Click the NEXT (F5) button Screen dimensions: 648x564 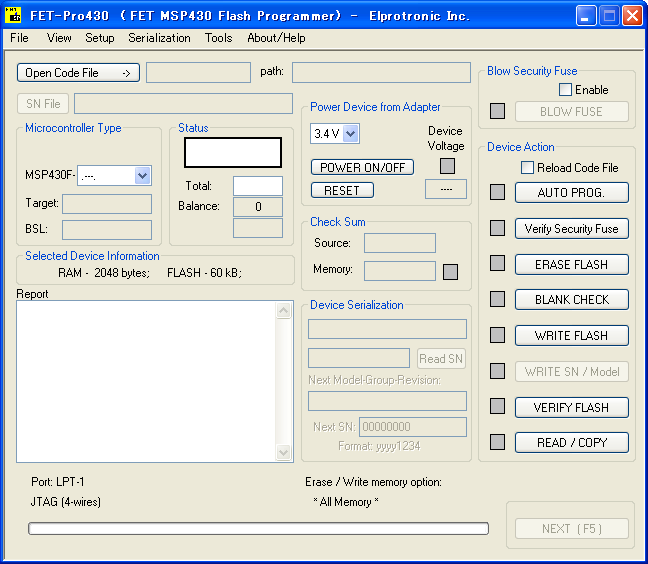click(x=572, y=528)
